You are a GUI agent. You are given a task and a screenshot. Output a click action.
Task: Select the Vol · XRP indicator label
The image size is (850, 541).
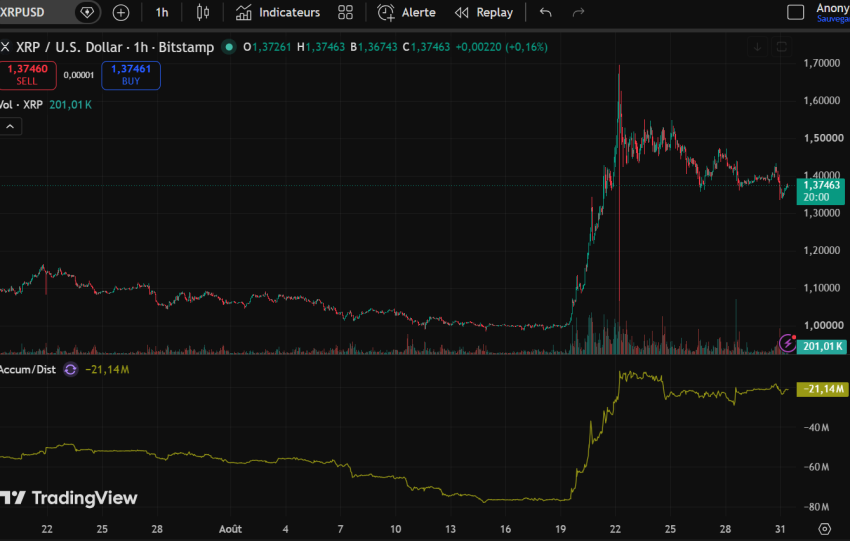point(21,105)
